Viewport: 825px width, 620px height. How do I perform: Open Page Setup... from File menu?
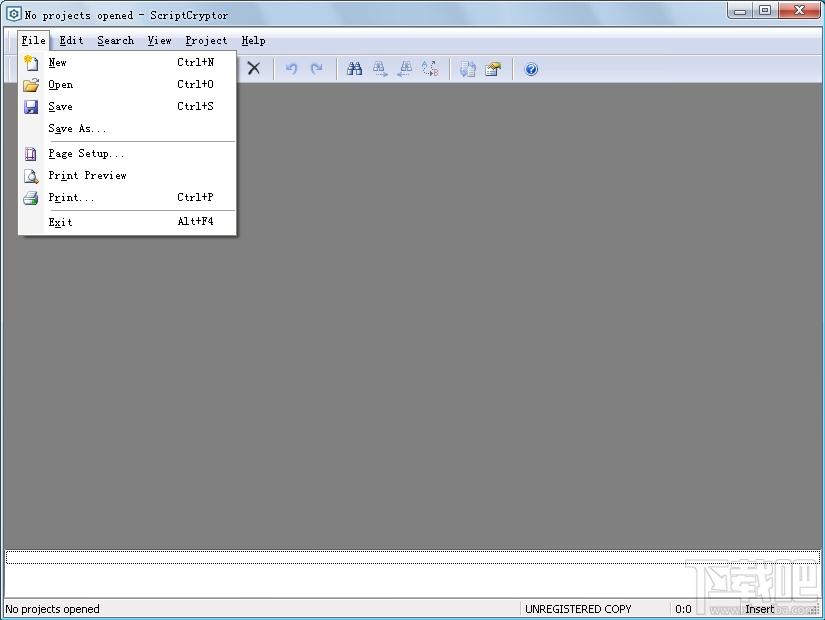pos(127,154)
